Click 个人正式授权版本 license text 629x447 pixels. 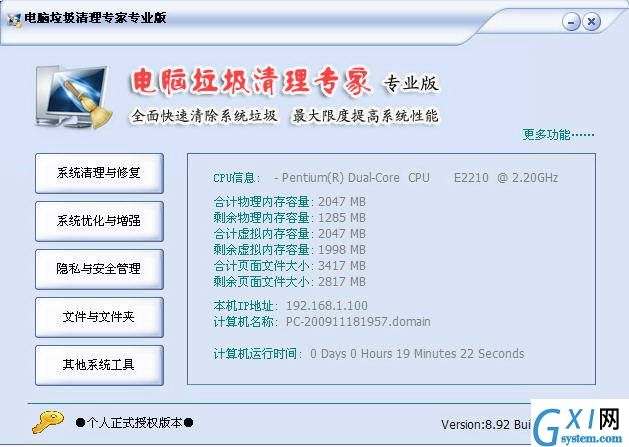[x=134, y=423]
